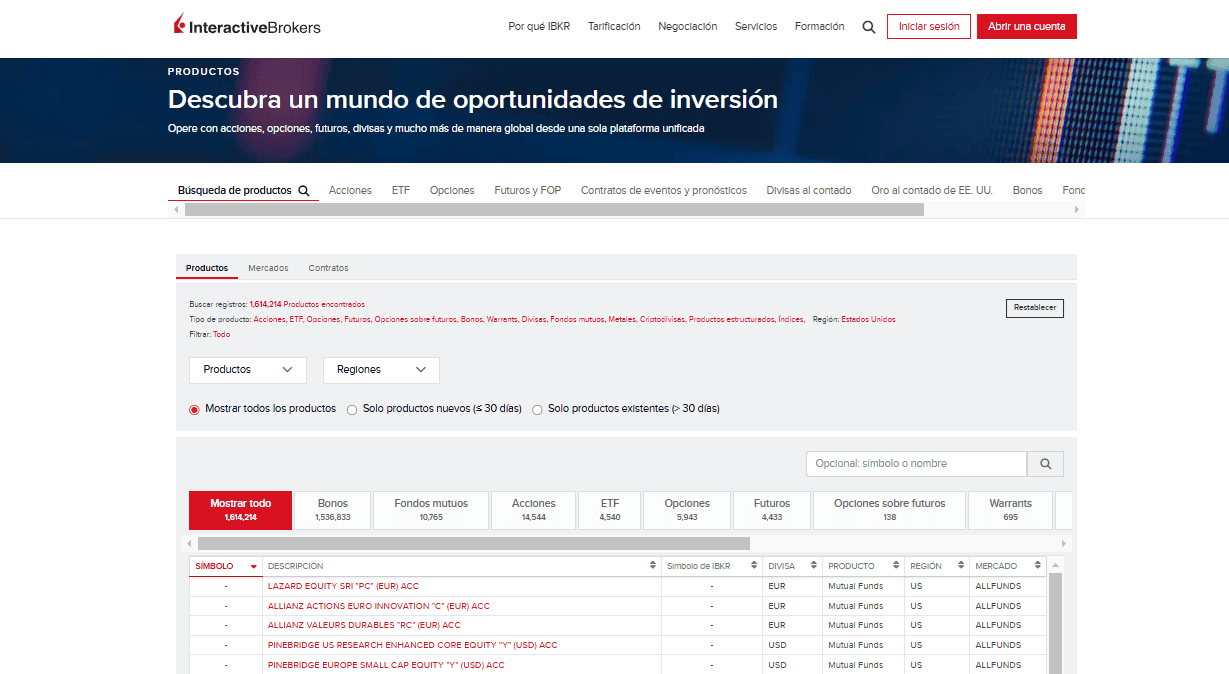Open site search magnifier in header
This screenshot has width=1229, height=674.
point(869,27)
